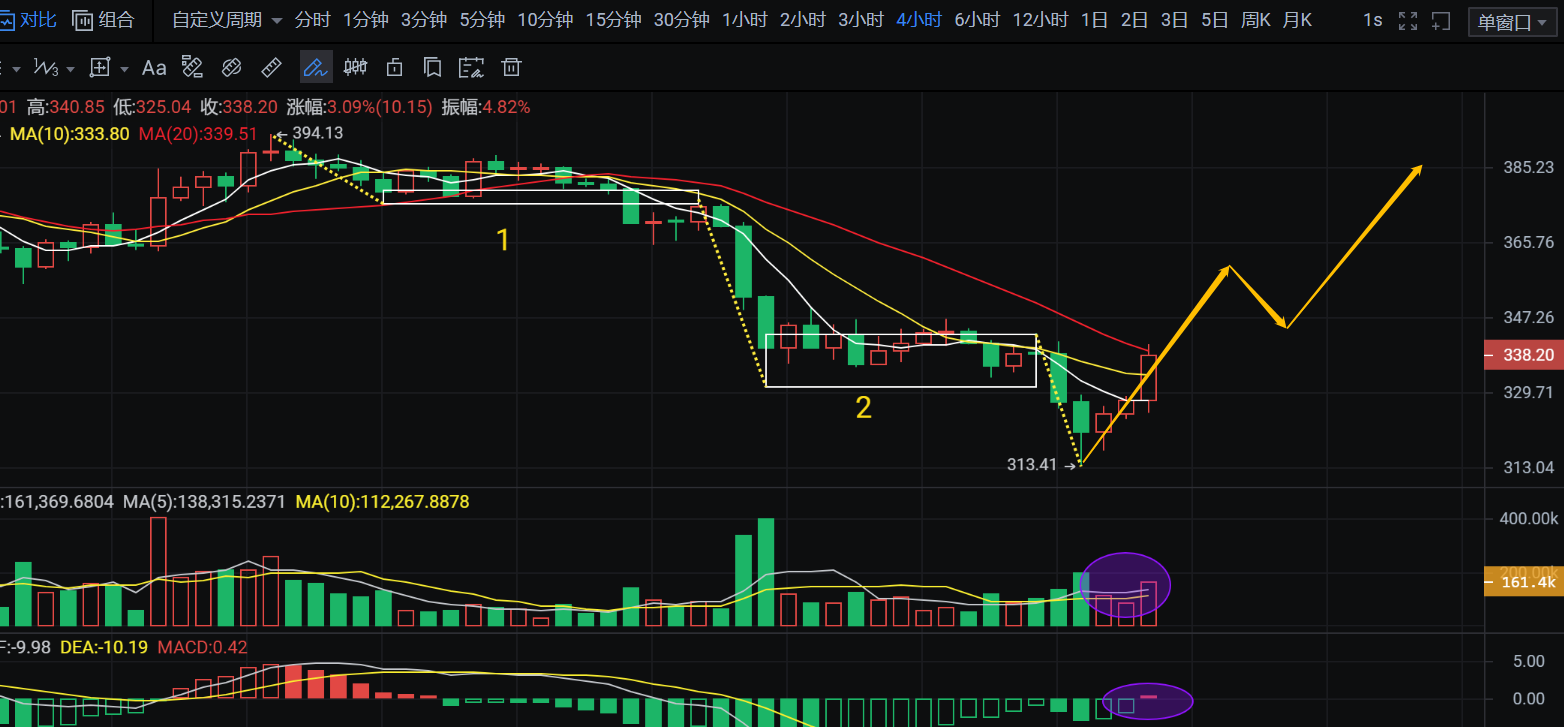Click the 329.71 price axis label
The image size is (1564, 727).
click(x=1529, y=392)
